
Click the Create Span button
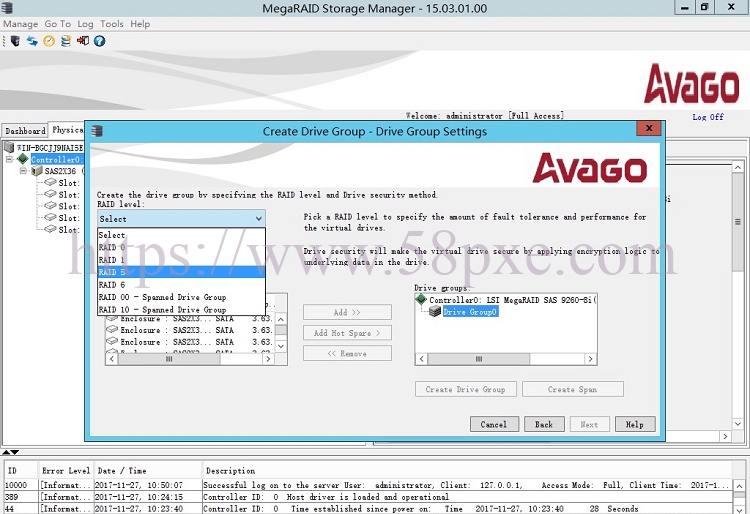(x=573, y=389)
